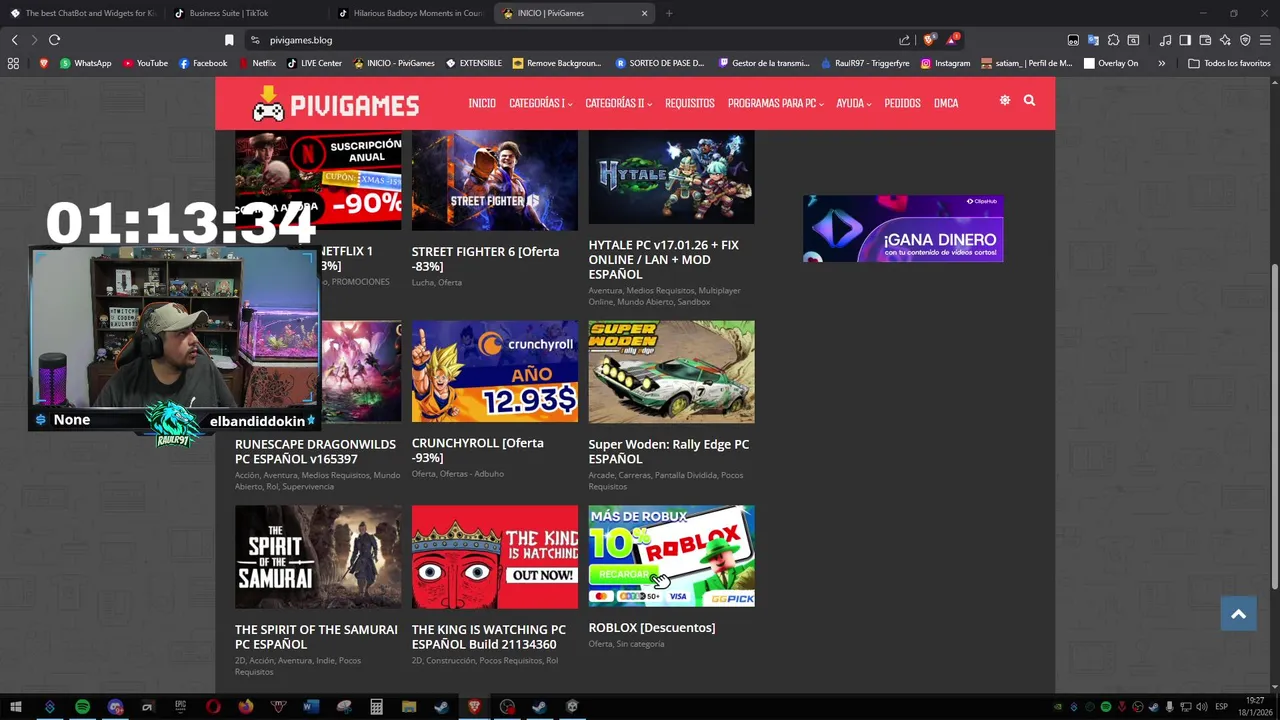Toggle the browser sidebar panel icon
Viewport: 1280px width, 720px height.
click(1185, 40)
